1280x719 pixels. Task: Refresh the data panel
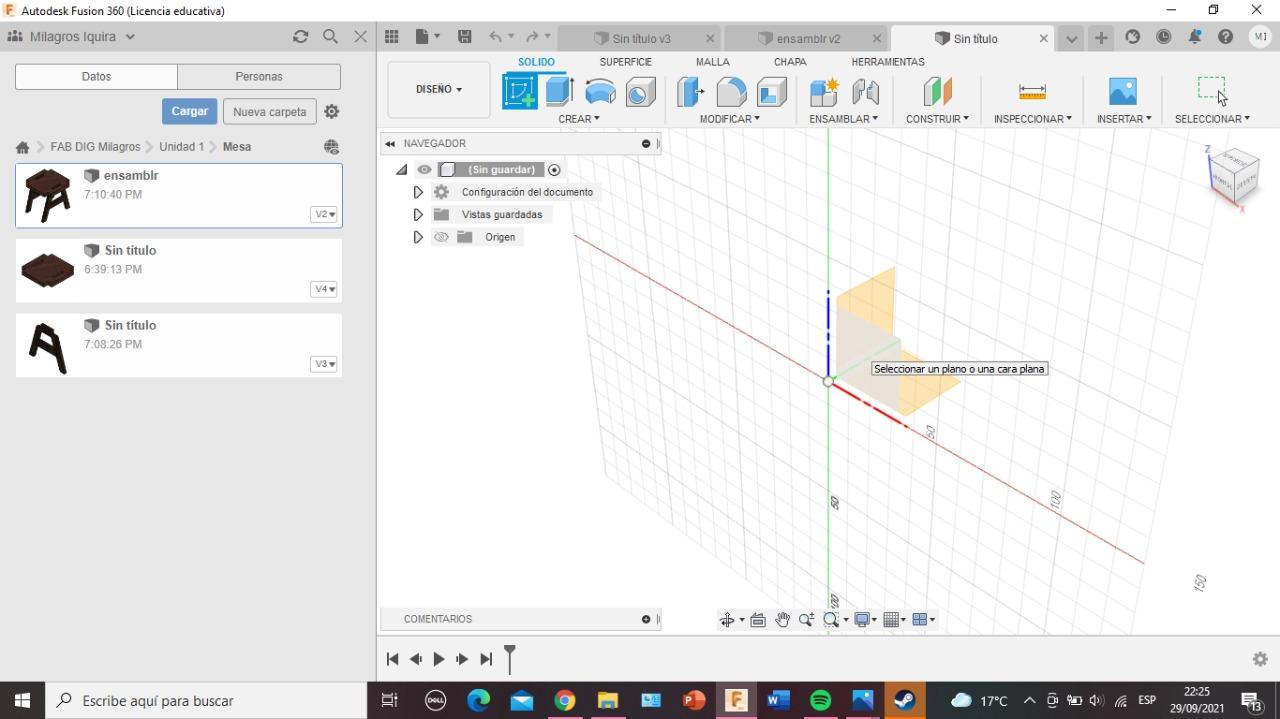(x=300, y=36)
